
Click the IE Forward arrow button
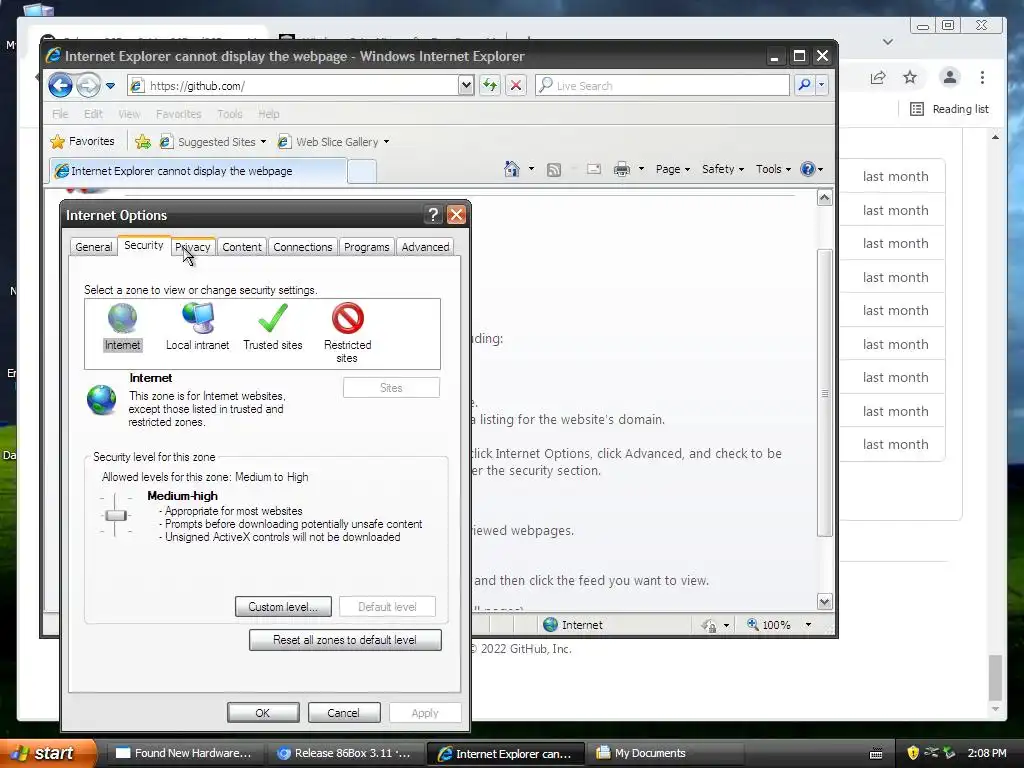point(88,86)
